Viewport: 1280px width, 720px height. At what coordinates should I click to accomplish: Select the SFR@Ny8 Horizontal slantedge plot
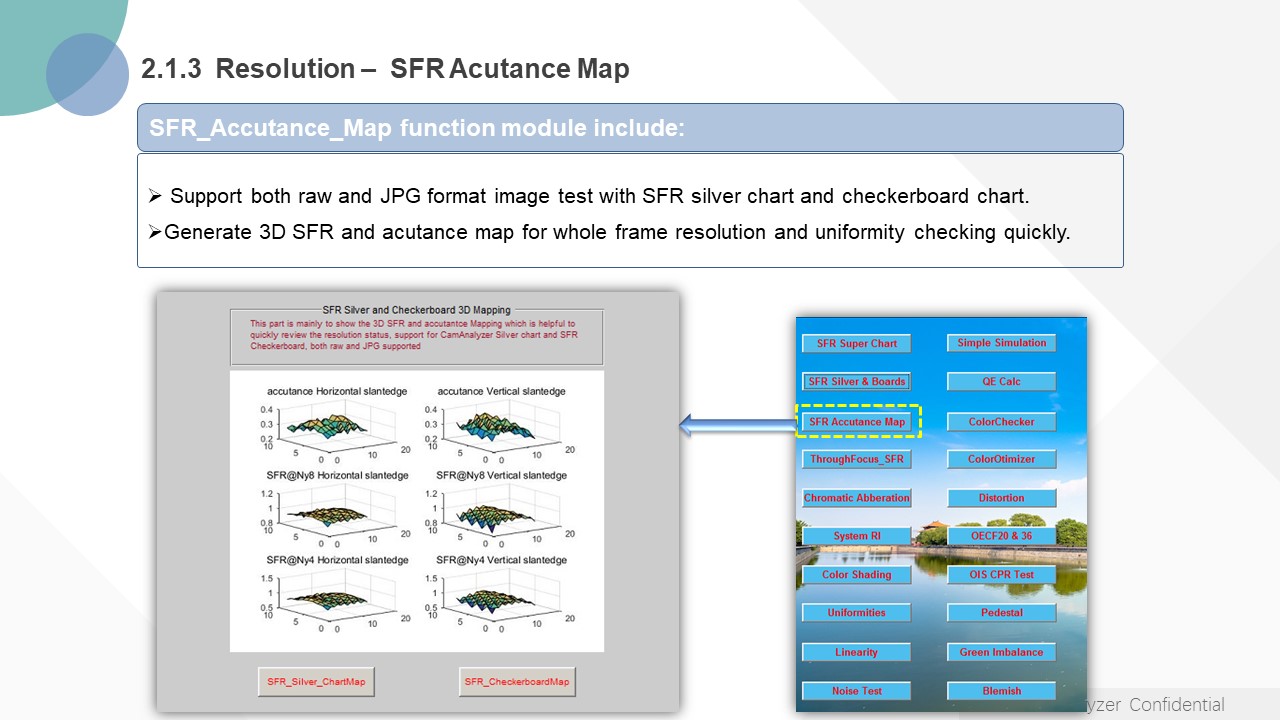[x=337, y=508]
